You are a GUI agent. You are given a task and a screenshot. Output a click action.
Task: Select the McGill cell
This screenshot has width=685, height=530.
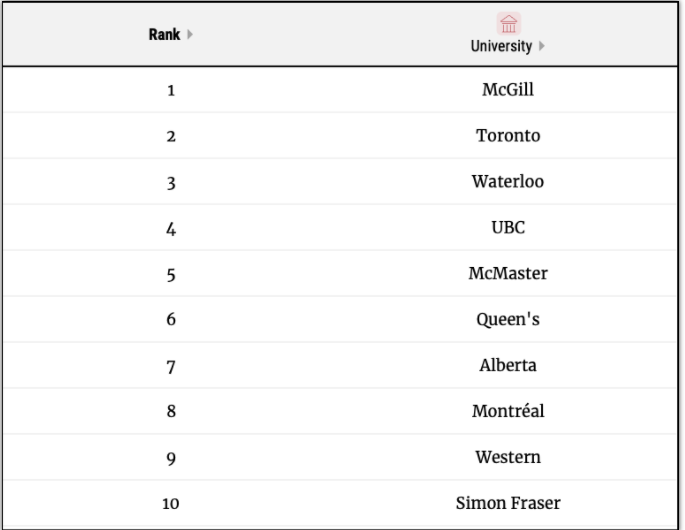pyautogui.click(x=508, y=90)
